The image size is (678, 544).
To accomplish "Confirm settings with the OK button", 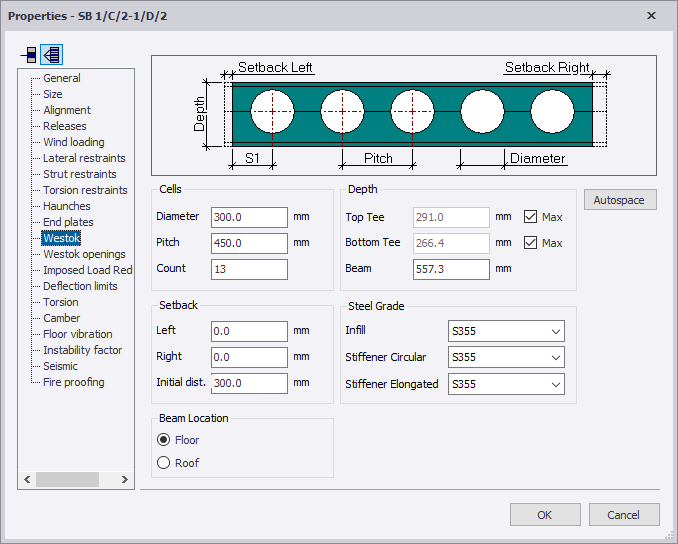I will (544, 515).
